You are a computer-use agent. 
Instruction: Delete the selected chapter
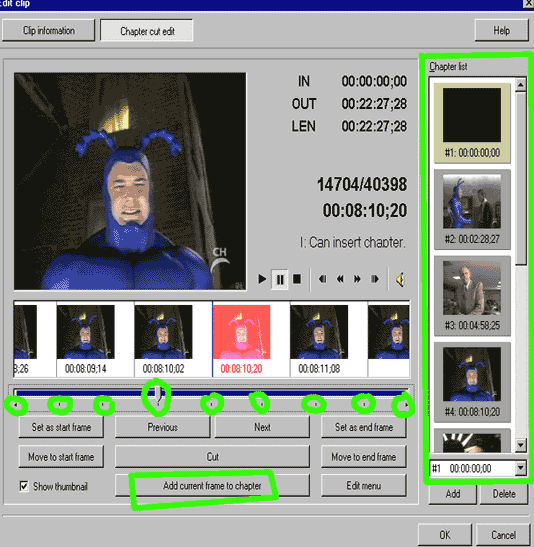[504, 494]
